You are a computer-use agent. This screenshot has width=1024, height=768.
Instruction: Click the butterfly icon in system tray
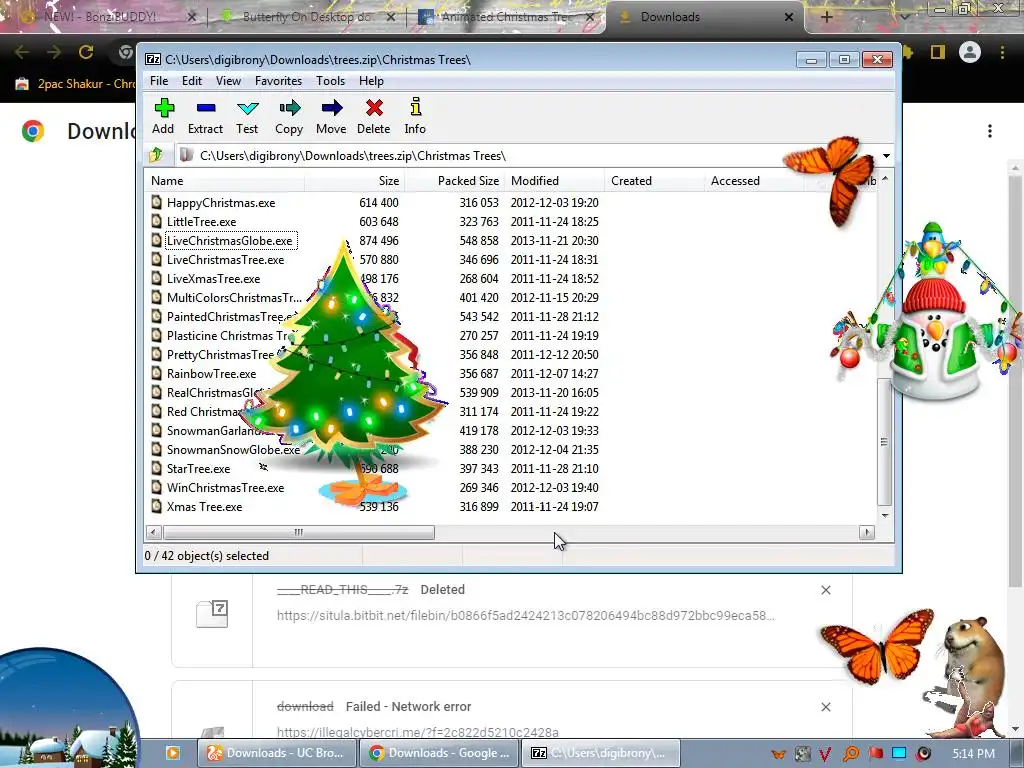click(778, 754)
